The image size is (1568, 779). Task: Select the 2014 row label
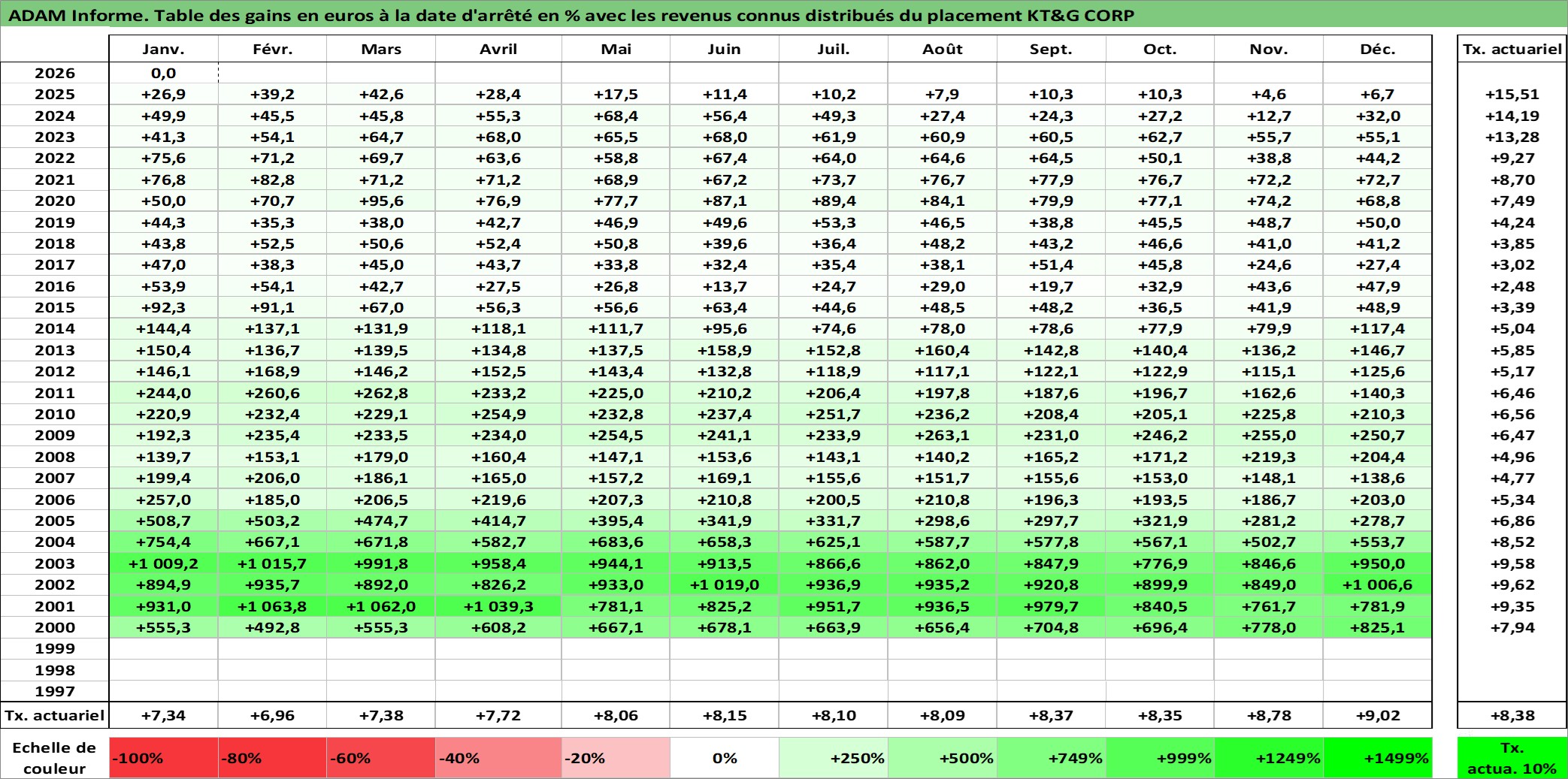point(55,328)
